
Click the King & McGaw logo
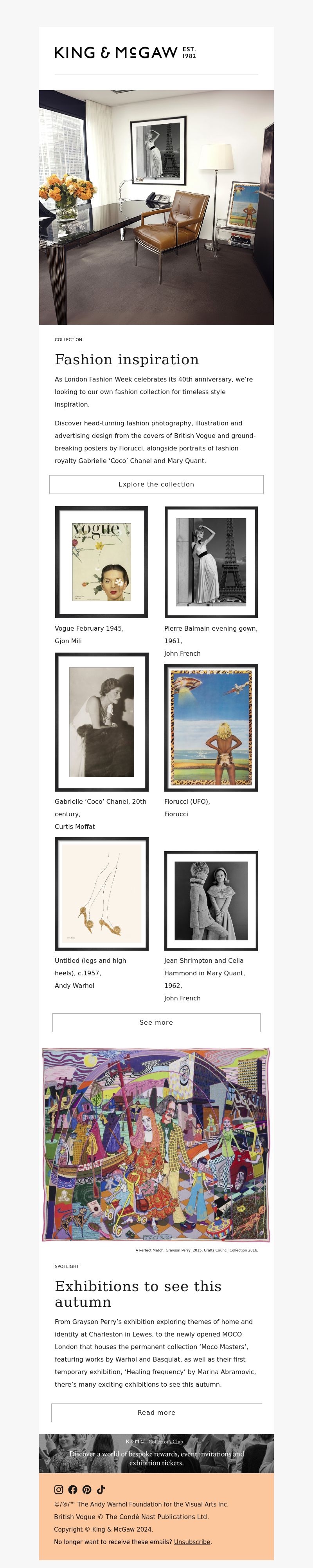tap(125, 52)
